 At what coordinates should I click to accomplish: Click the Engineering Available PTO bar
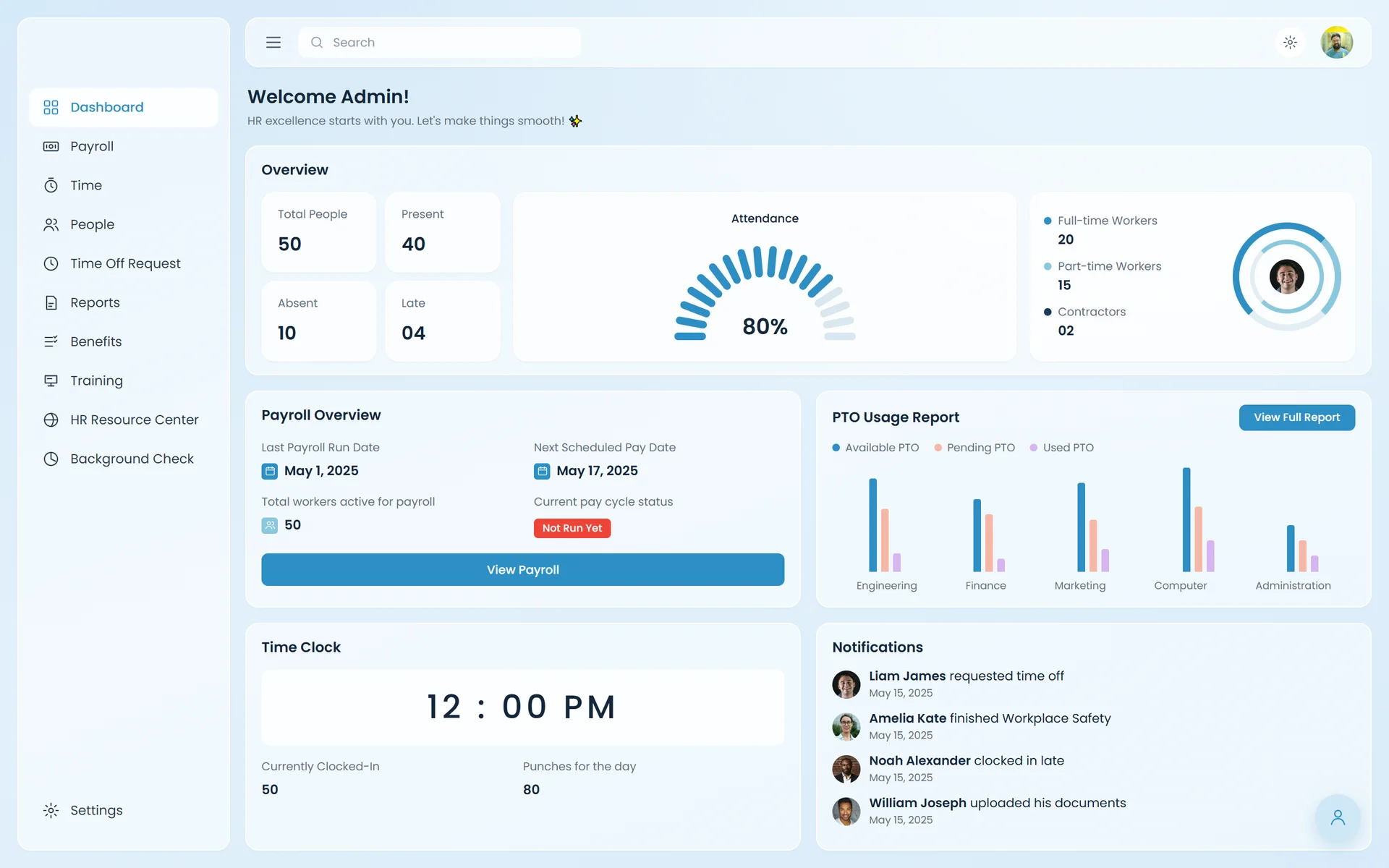pyautogui.click(x=872, y=525)
